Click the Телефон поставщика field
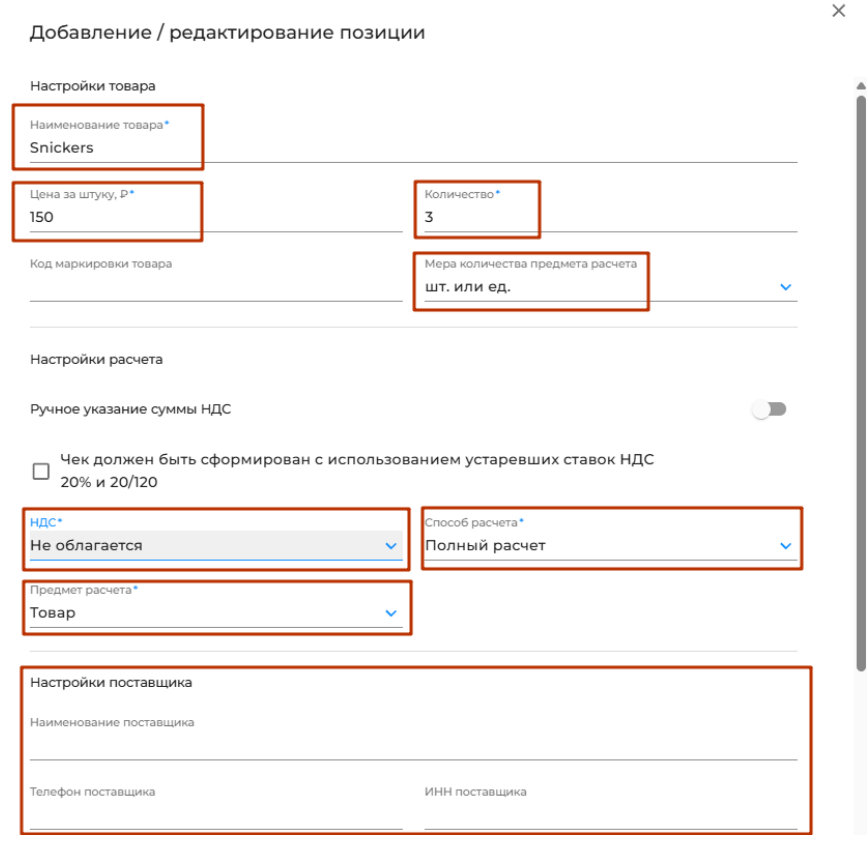Screen dimensions: 867x841 [215, 815]
